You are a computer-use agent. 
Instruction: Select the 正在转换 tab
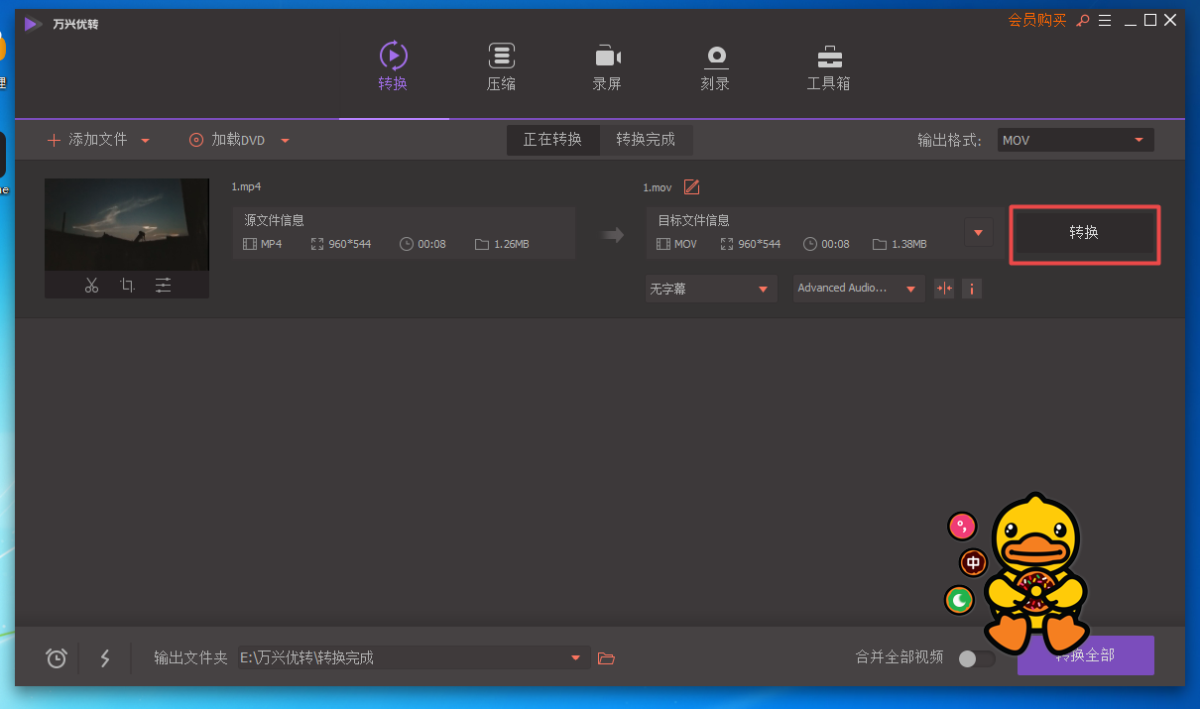click(x=552, y=140)
